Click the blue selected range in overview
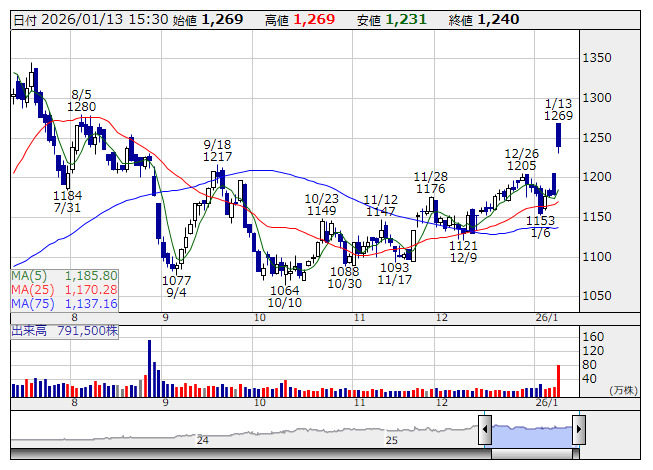Image resolution: width=653 pixels, height=470 pixels. click(x=532, y=436)
